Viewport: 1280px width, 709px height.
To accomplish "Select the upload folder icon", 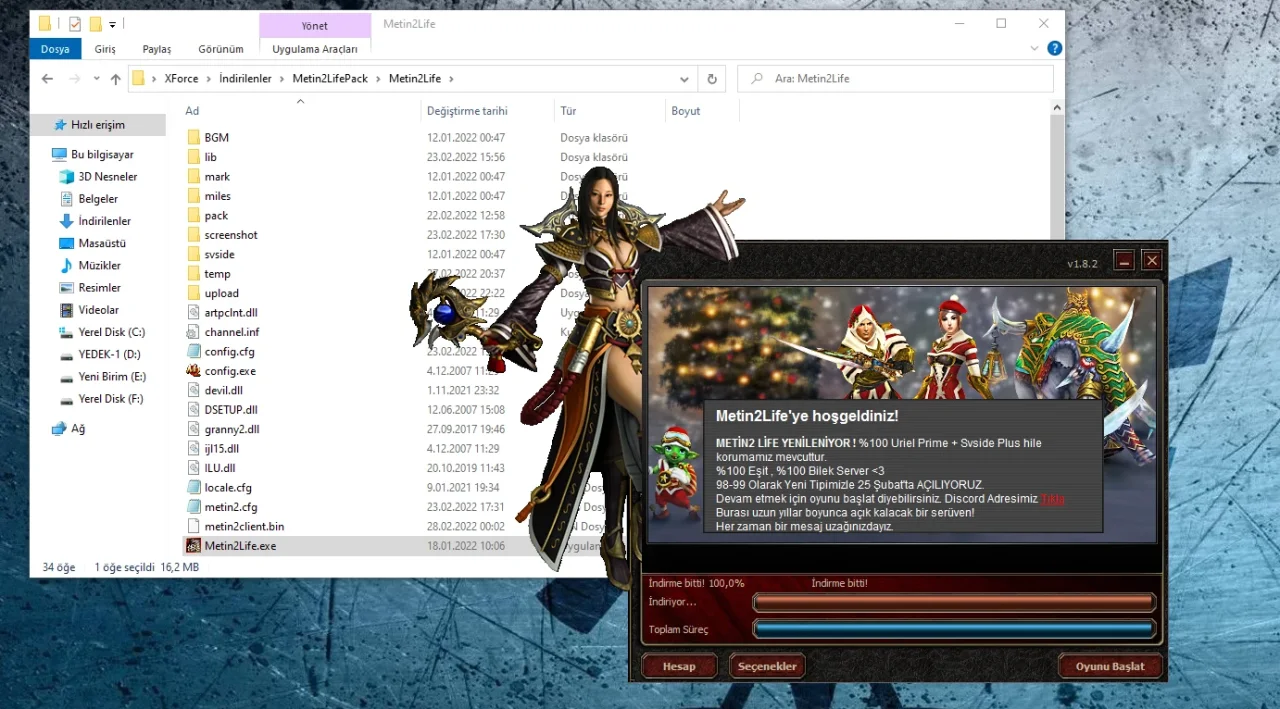I will [x=194, y=293].
